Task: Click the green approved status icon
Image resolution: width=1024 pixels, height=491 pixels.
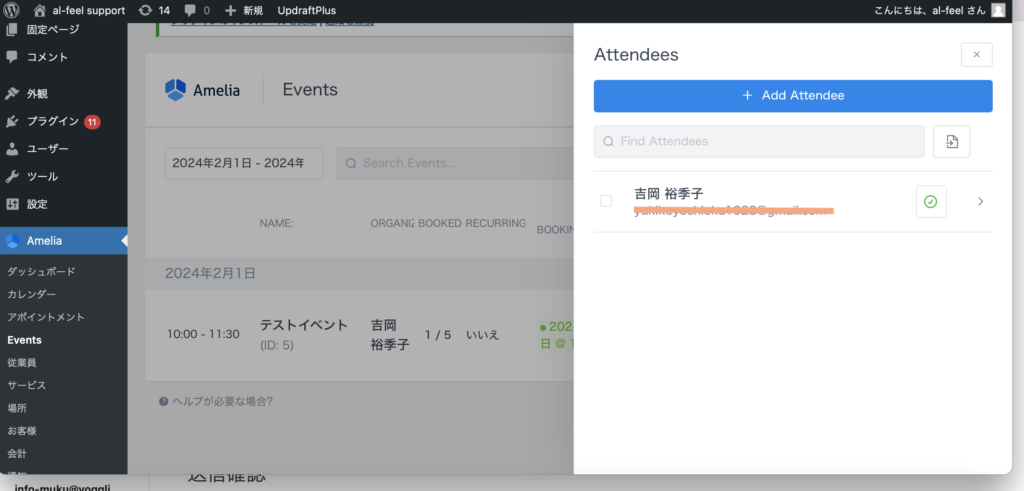Action: pos(930,201)
